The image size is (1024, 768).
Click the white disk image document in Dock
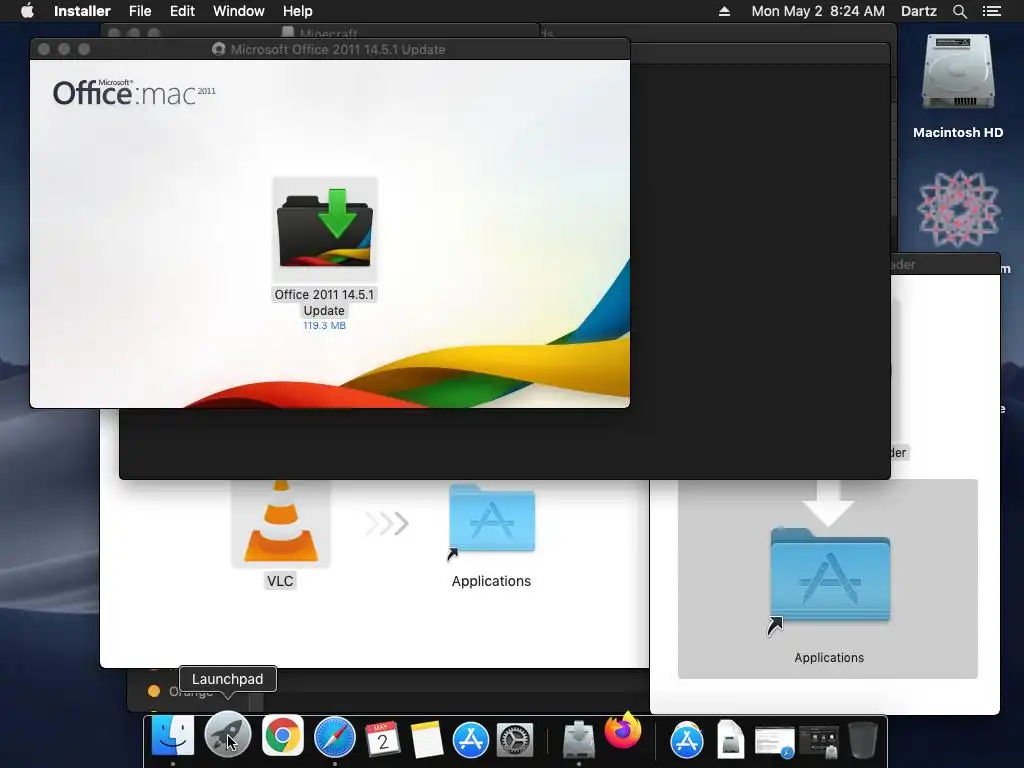pos(730,740)
